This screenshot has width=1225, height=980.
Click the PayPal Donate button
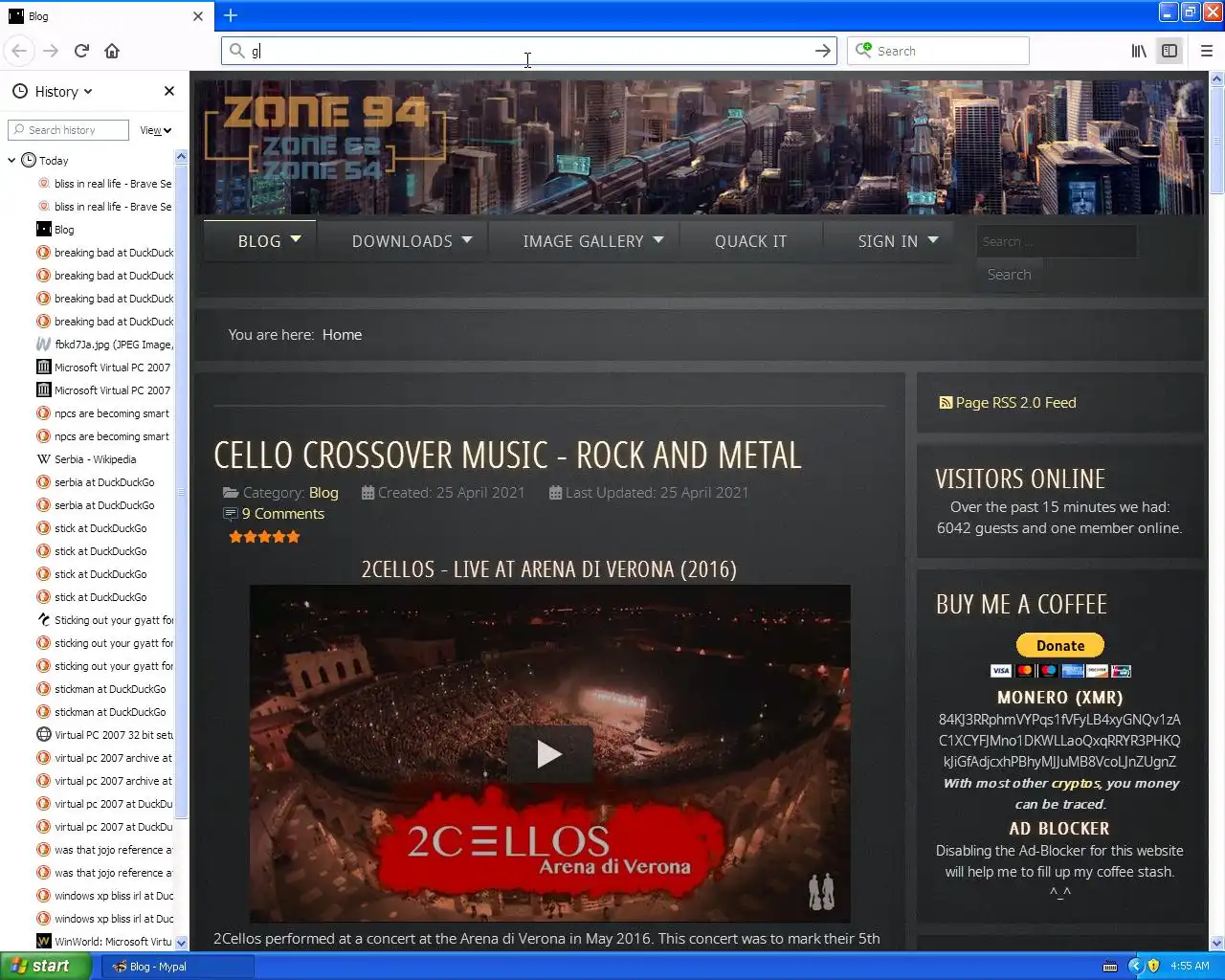tap(1059, 646)
